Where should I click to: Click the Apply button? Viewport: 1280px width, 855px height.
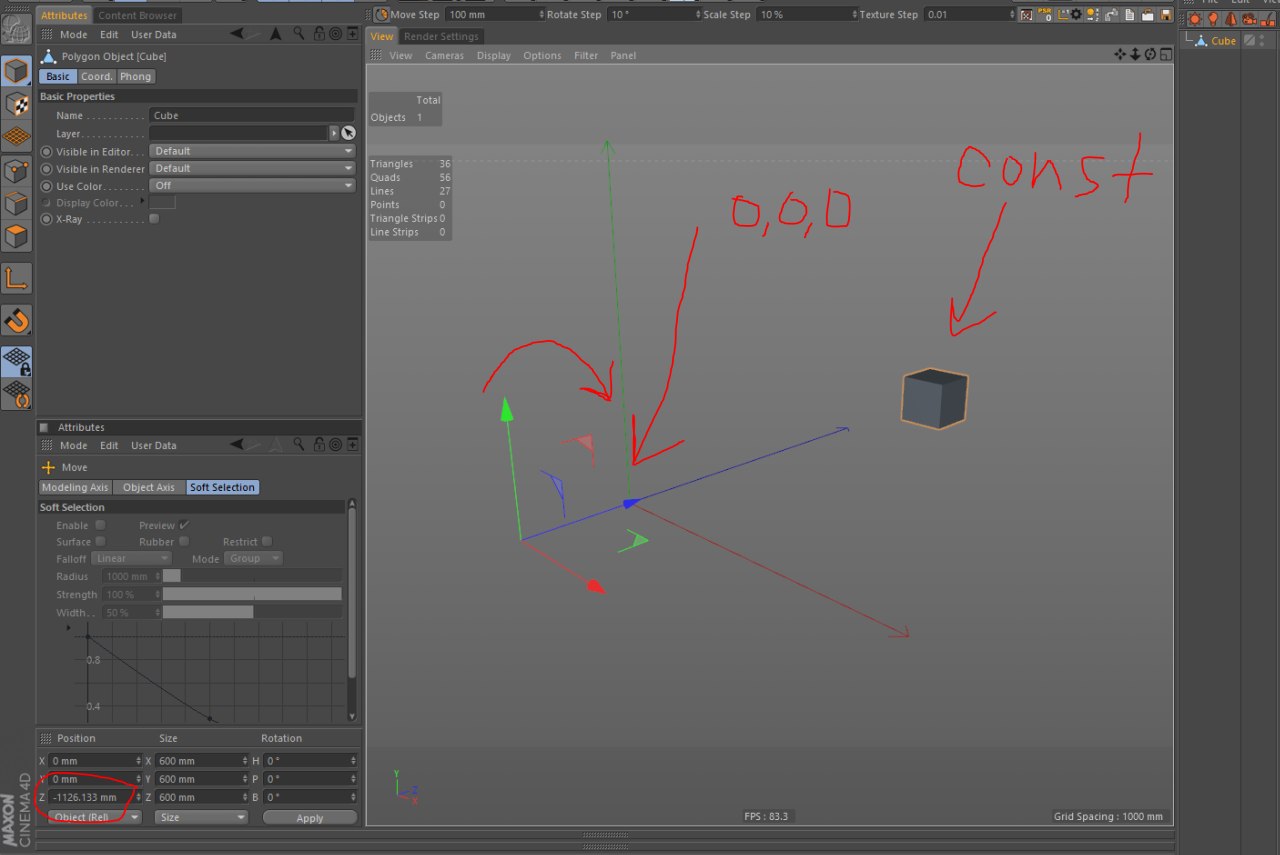(x=310, y=817)
